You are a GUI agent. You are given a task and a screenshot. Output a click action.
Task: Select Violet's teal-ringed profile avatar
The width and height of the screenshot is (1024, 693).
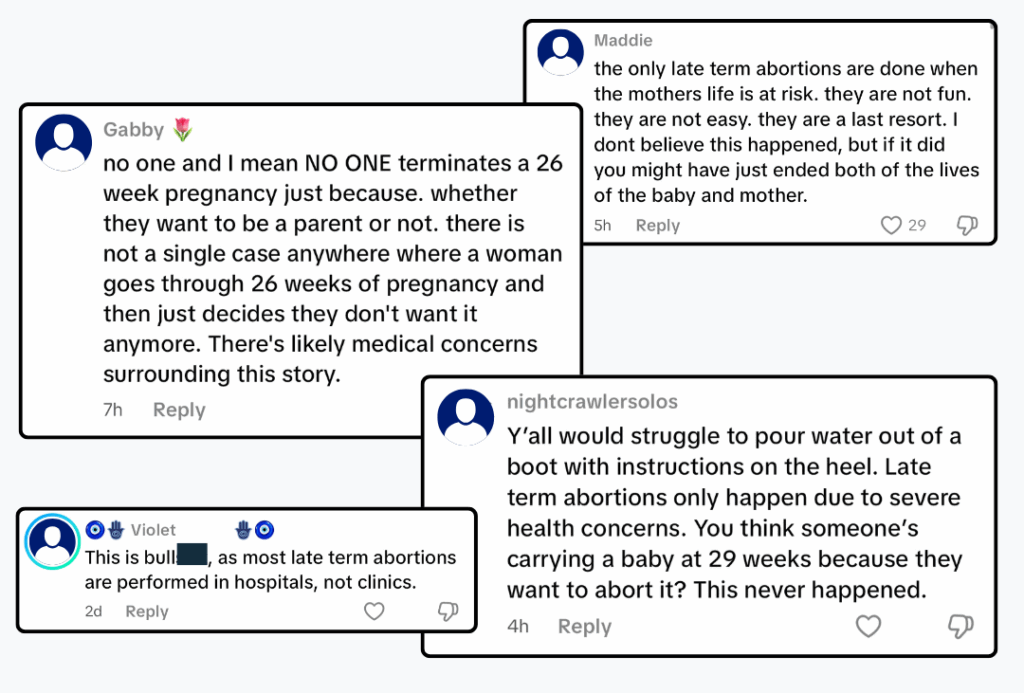pyautogui.click(x=53, y=541)
